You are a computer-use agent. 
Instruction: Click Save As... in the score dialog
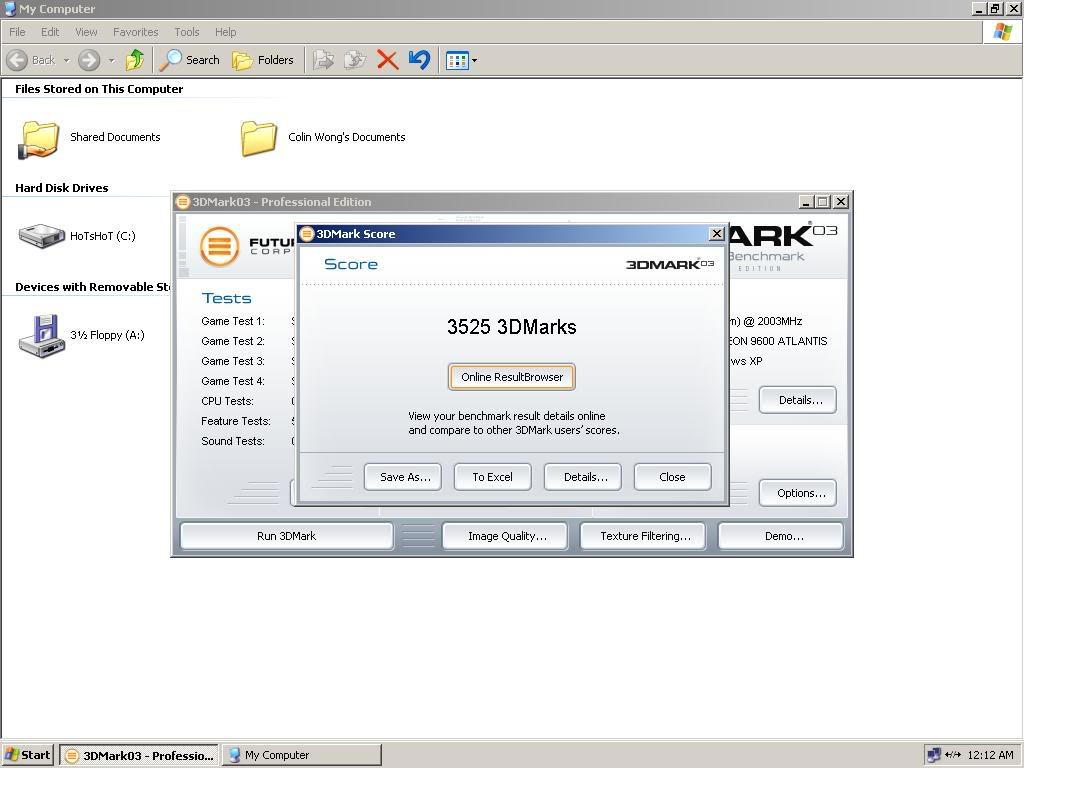pos(402,477)
